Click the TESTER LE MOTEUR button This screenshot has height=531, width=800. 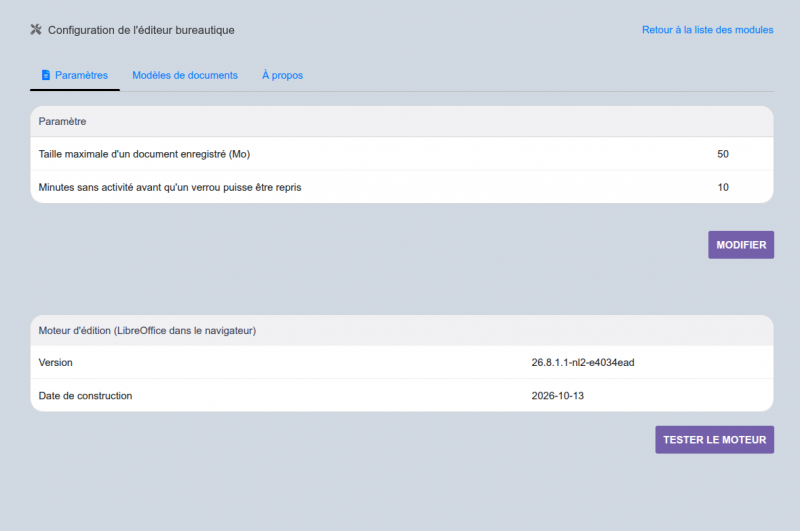click(x=714, y=440)
